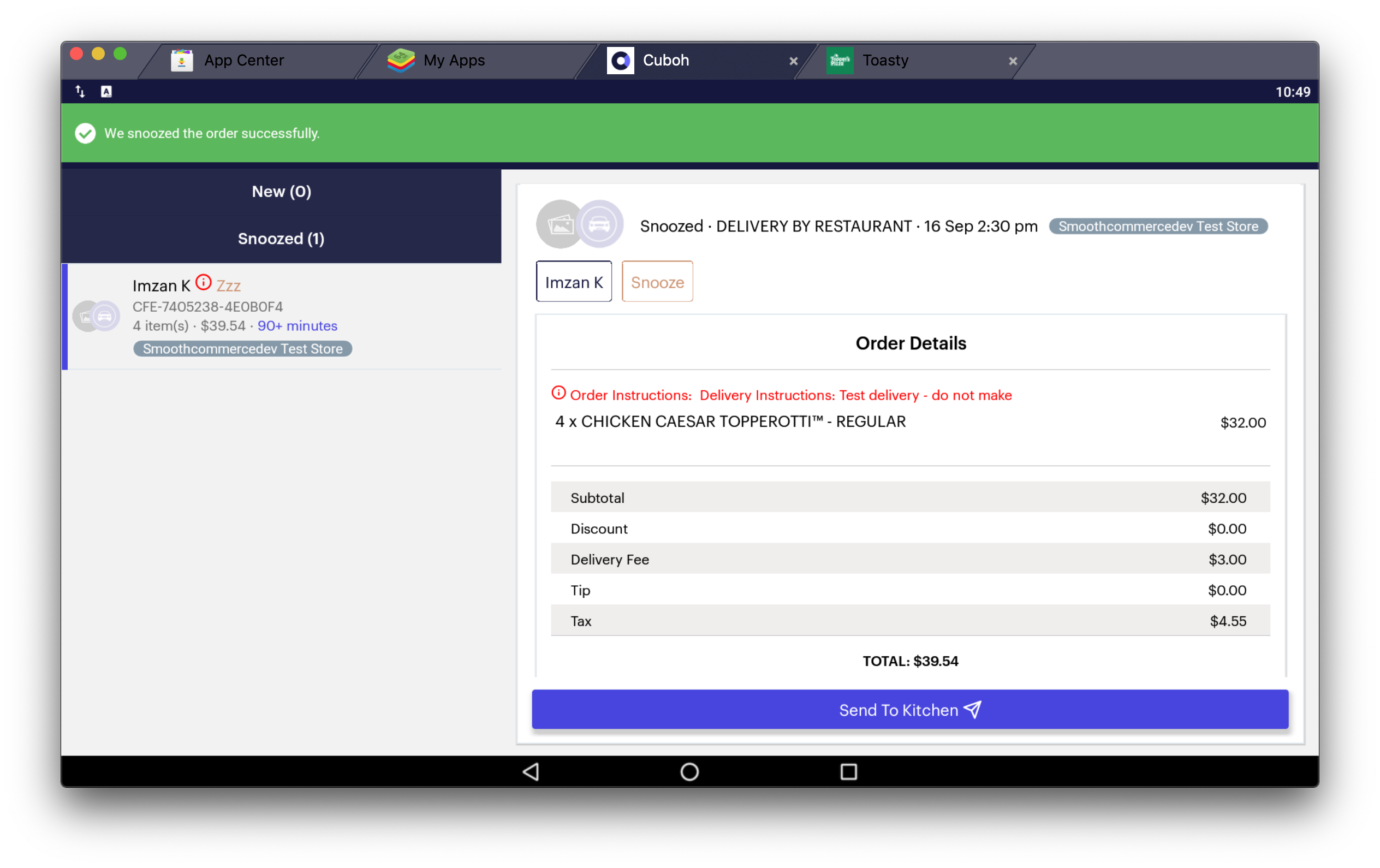Switch to the Toasty tab

[885, 60]
